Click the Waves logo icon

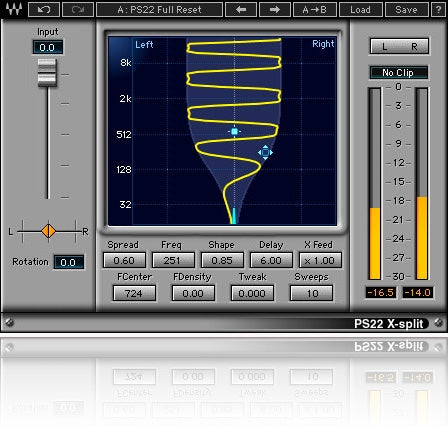click(x=14, y=9)
